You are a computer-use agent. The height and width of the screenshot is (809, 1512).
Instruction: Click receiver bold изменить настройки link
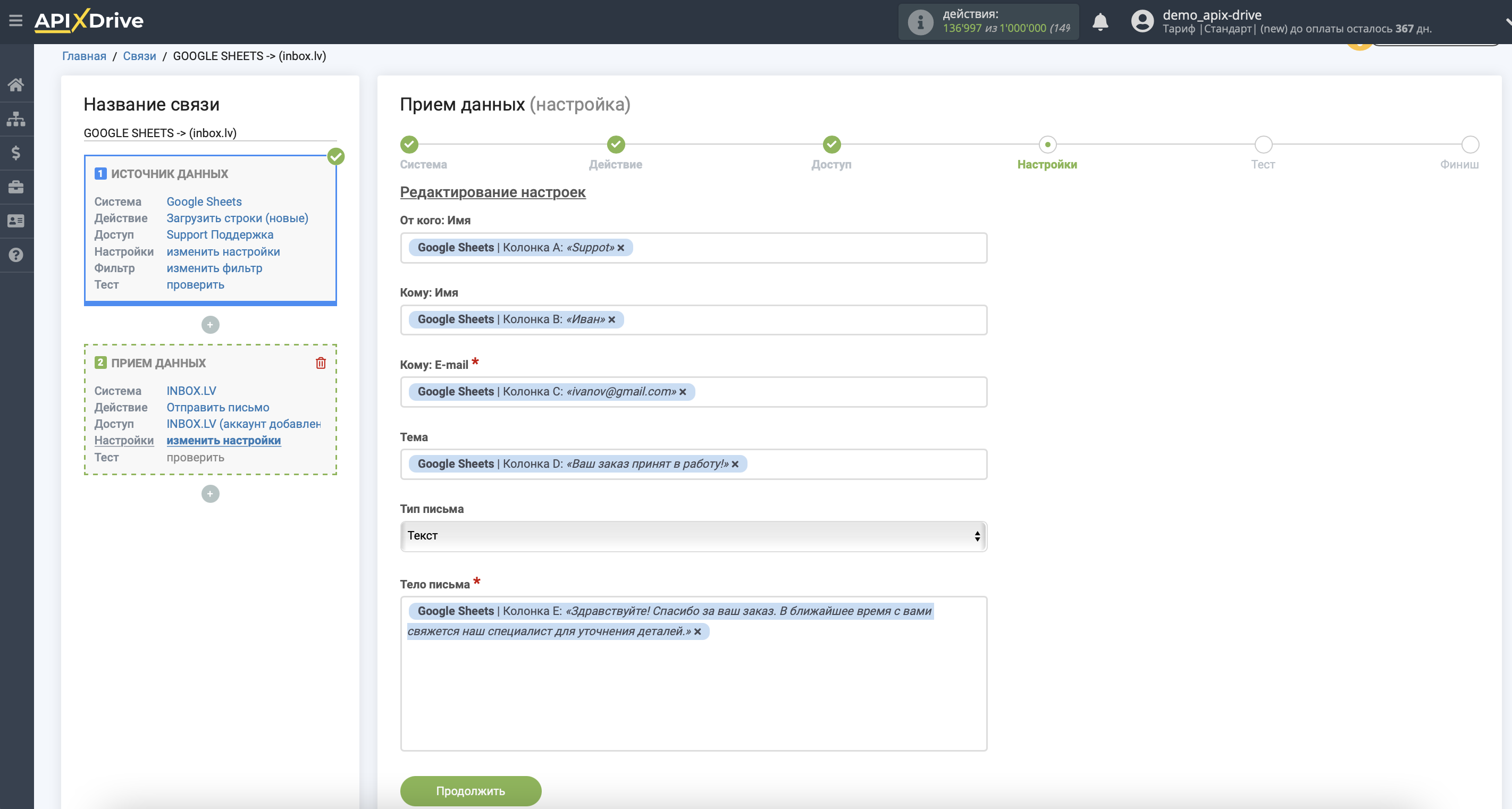click(224, 440)
